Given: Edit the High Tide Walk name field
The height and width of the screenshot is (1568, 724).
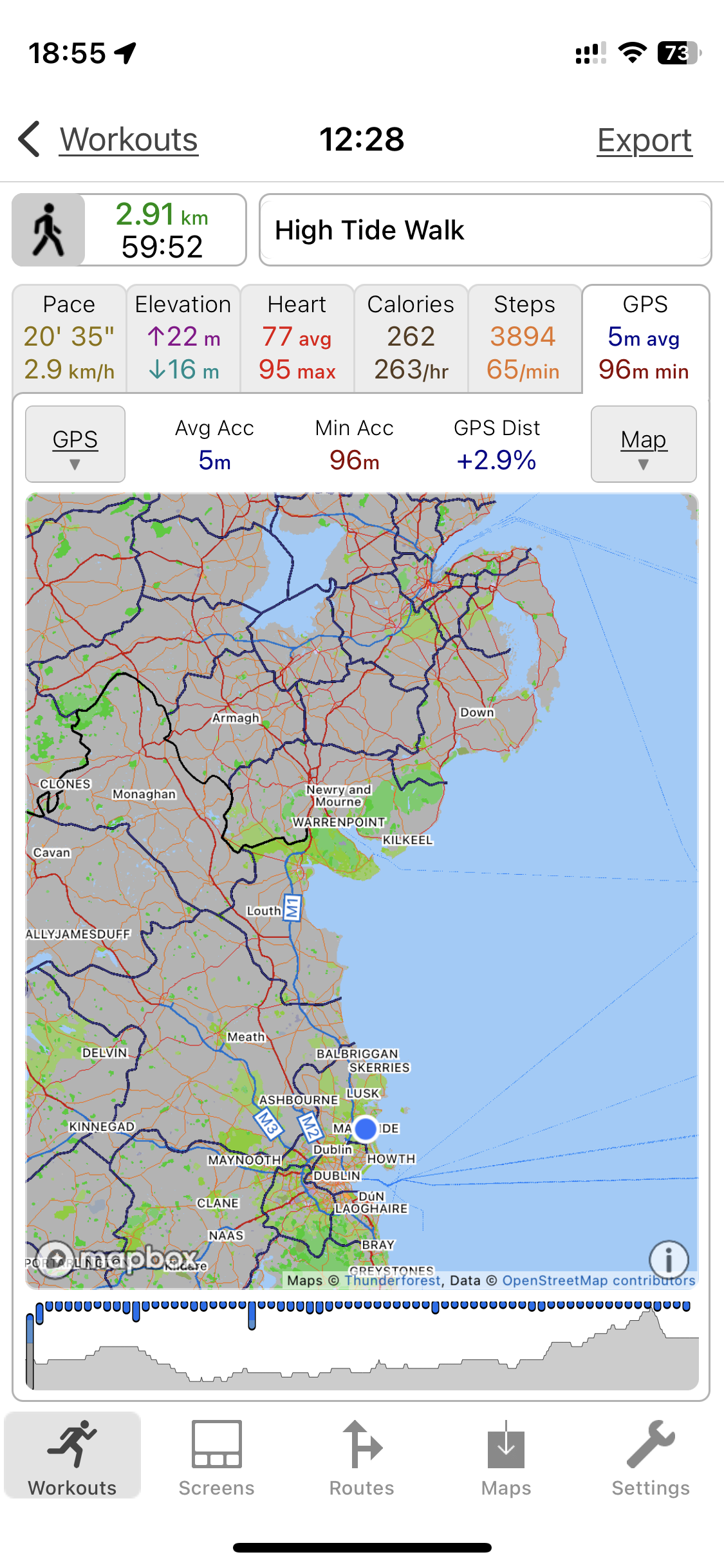Looking at the screenshot, I should 485,230.
